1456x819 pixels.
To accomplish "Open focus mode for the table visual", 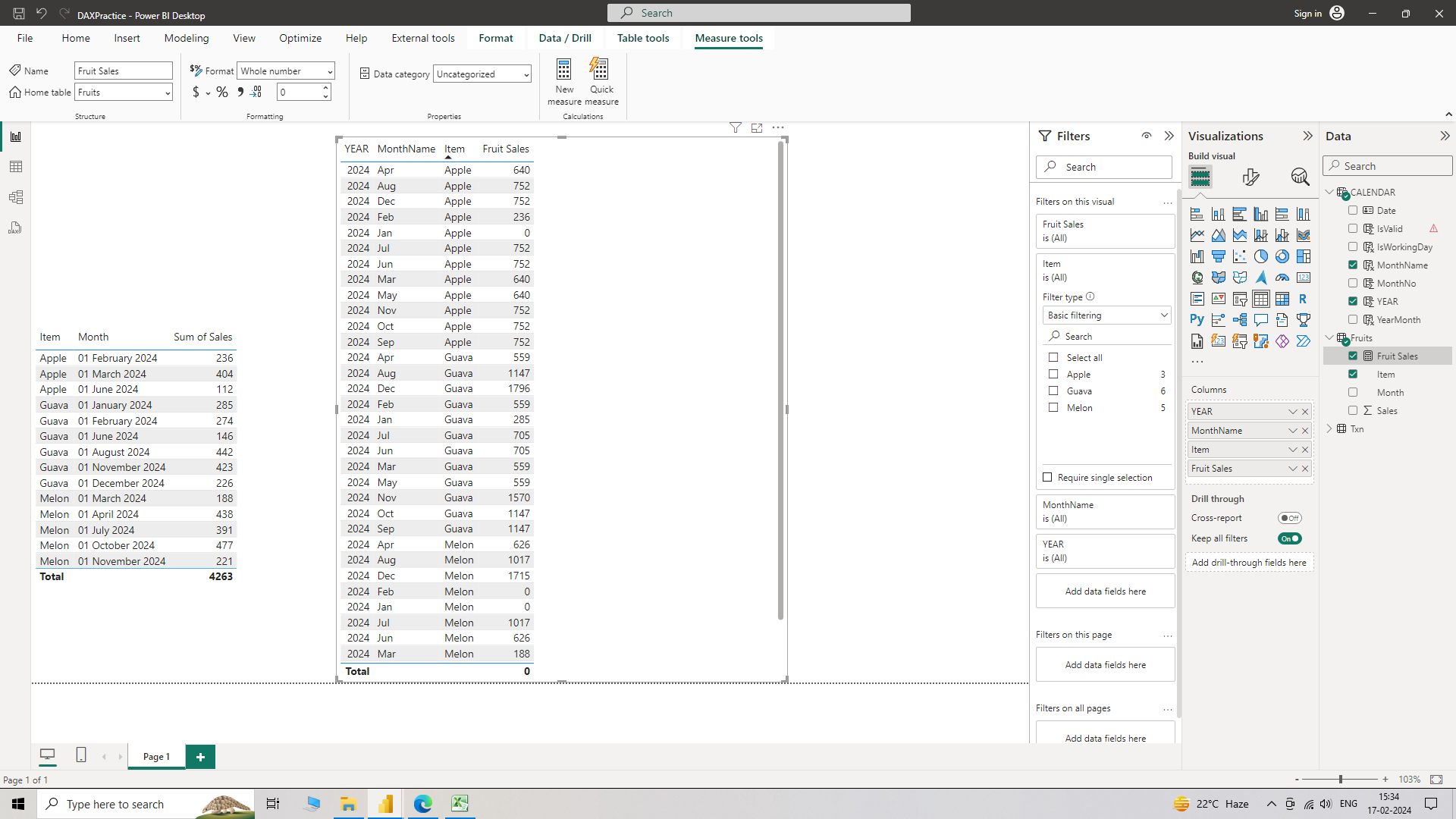I will click(x=757, y=127).
